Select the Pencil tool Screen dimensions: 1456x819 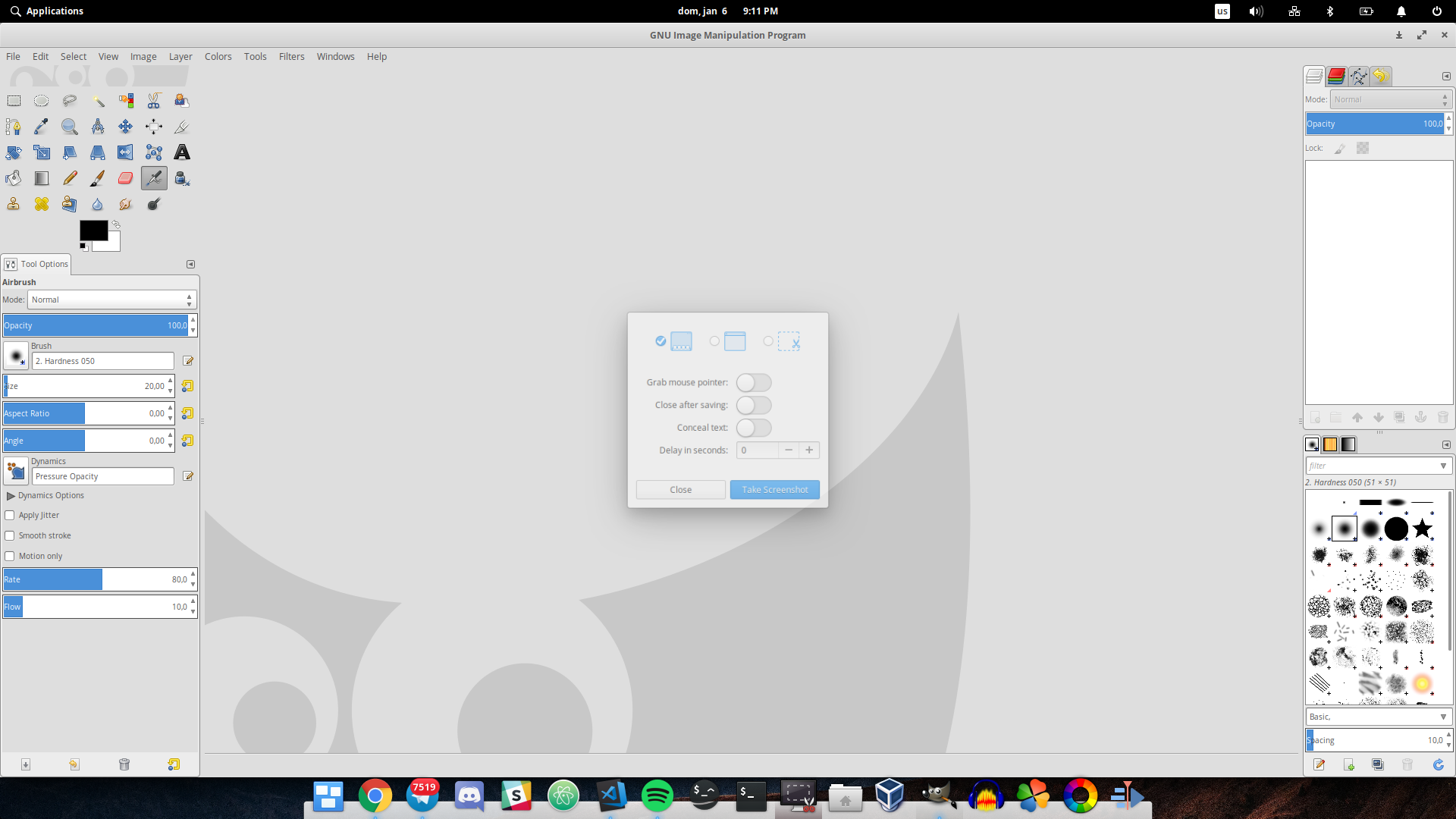point(70,178)
